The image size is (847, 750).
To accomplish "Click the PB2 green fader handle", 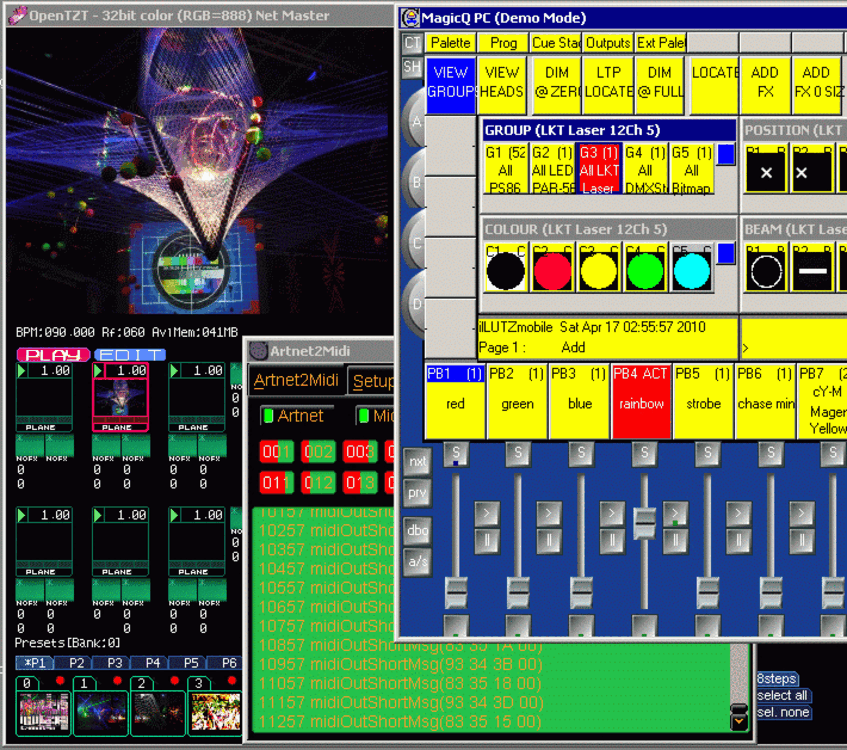I will 518,592.
